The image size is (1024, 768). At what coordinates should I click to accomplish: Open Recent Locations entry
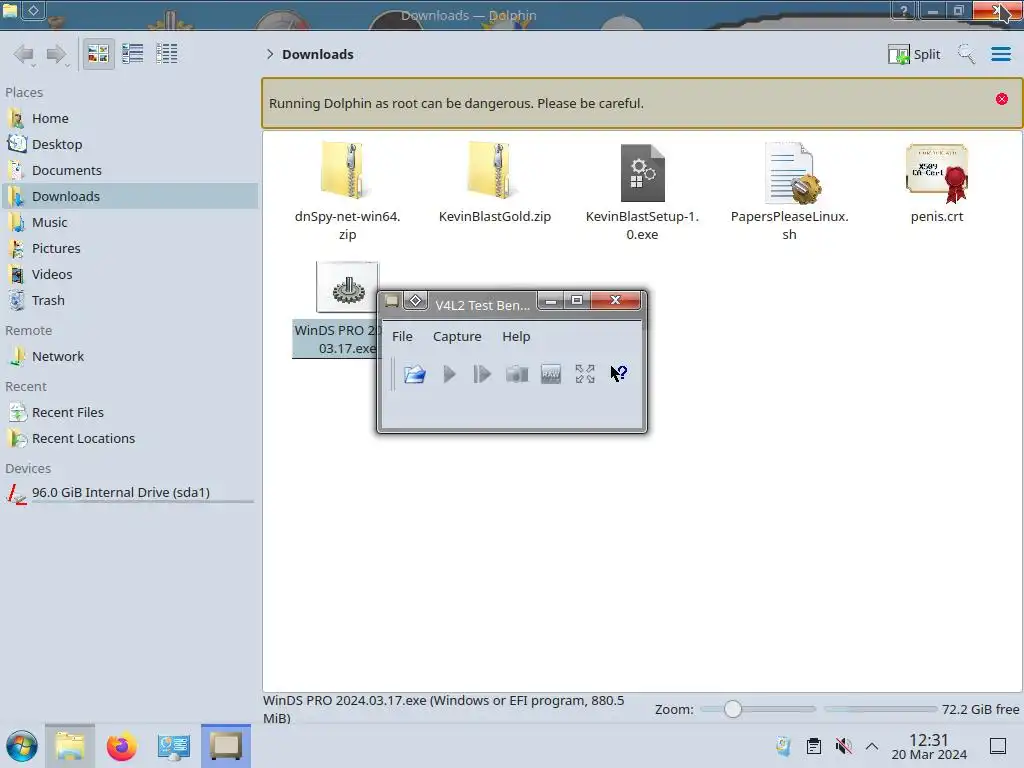(129, 439)
